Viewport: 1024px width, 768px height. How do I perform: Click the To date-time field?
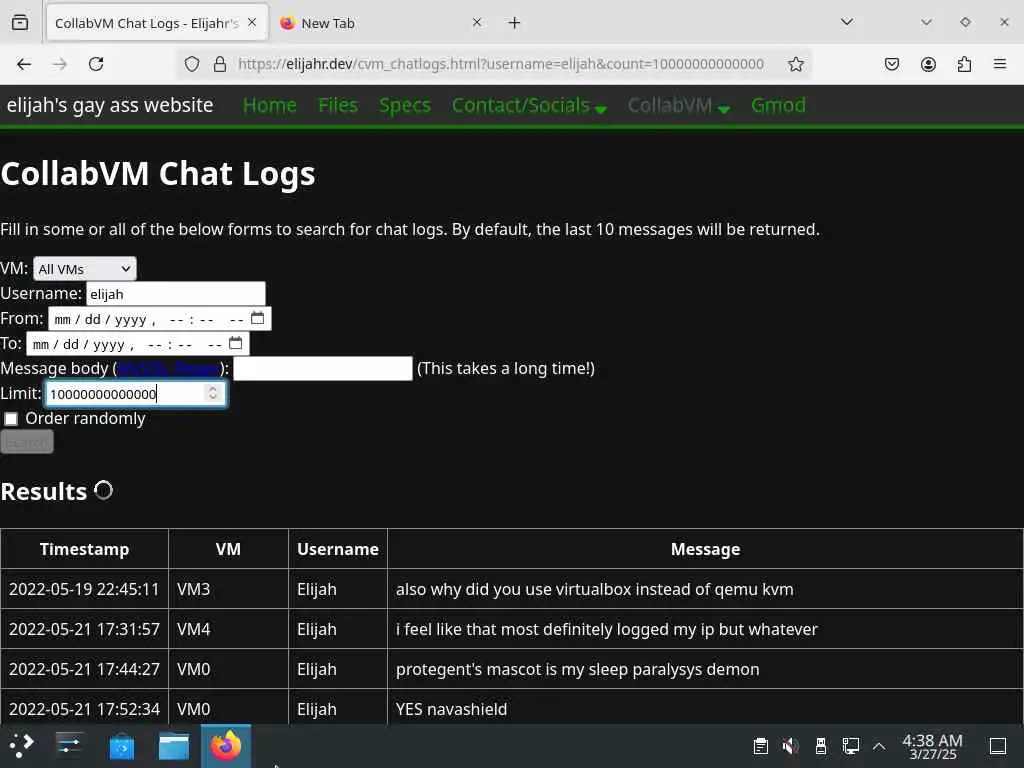[137, 344]
